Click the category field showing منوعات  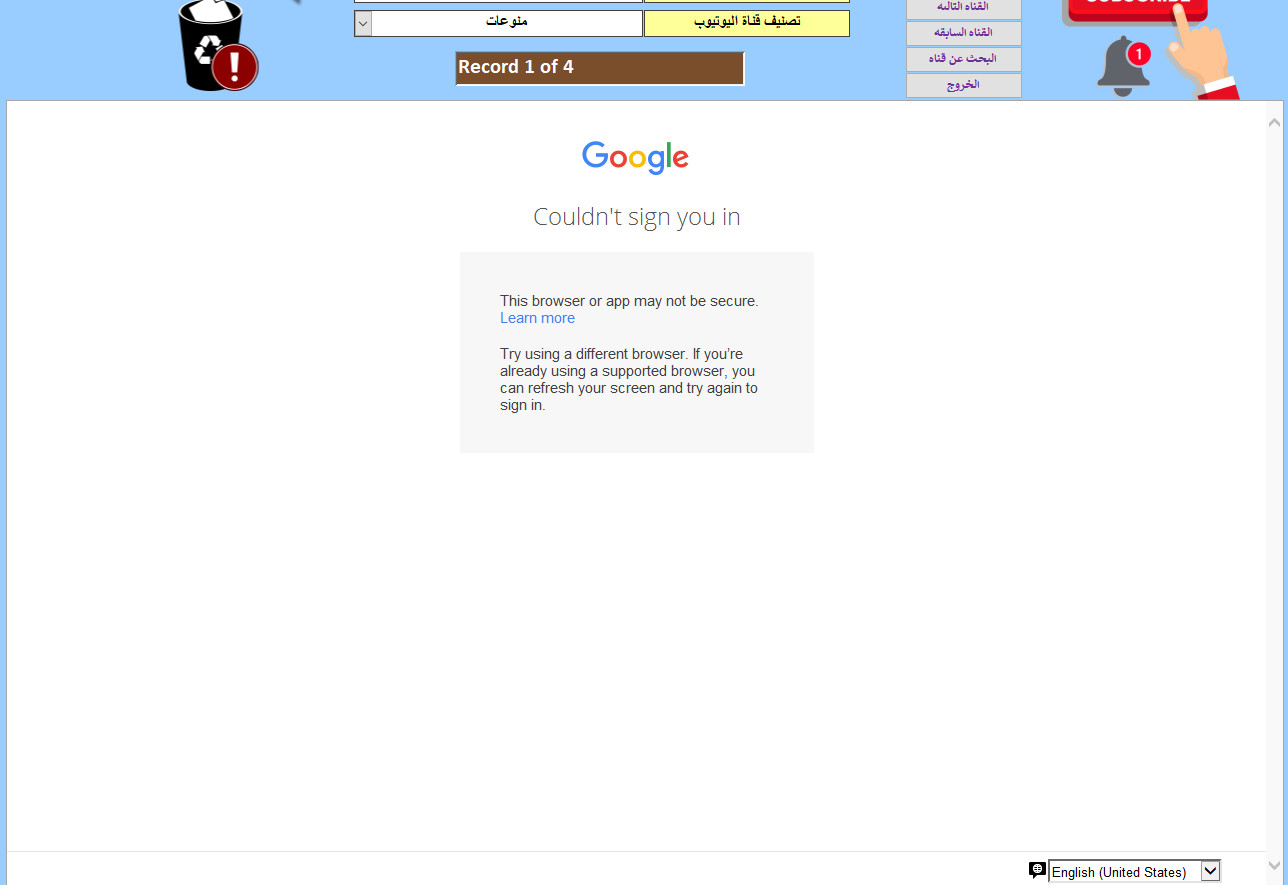pyautogui.click(x=507, y=23)
